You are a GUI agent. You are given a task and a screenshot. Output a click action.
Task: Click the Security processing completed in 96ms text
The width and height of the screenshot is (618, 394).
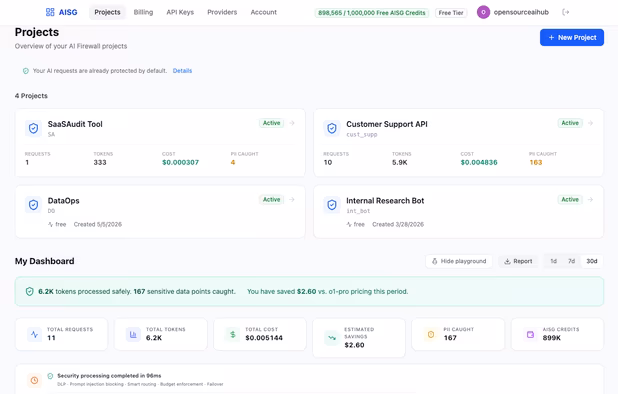(109, 376)
